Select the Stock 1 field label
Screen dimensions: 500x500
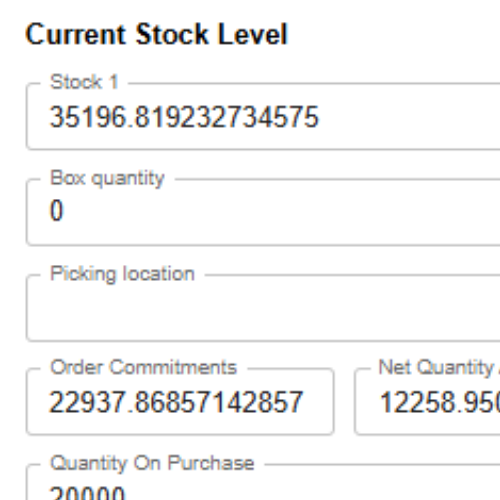[x=84, y=82]
